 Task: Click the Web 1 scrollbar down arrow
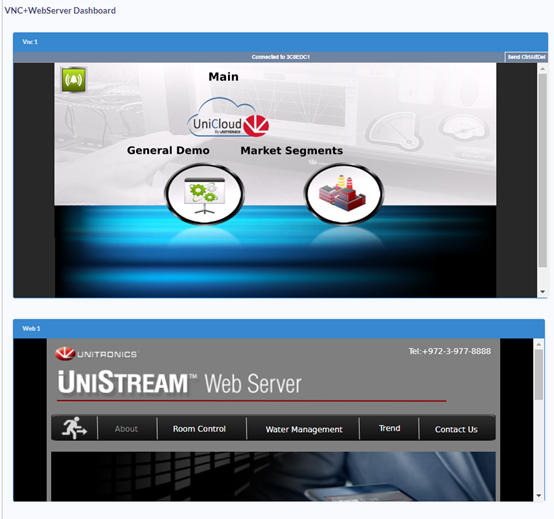(x=538, y=496)
